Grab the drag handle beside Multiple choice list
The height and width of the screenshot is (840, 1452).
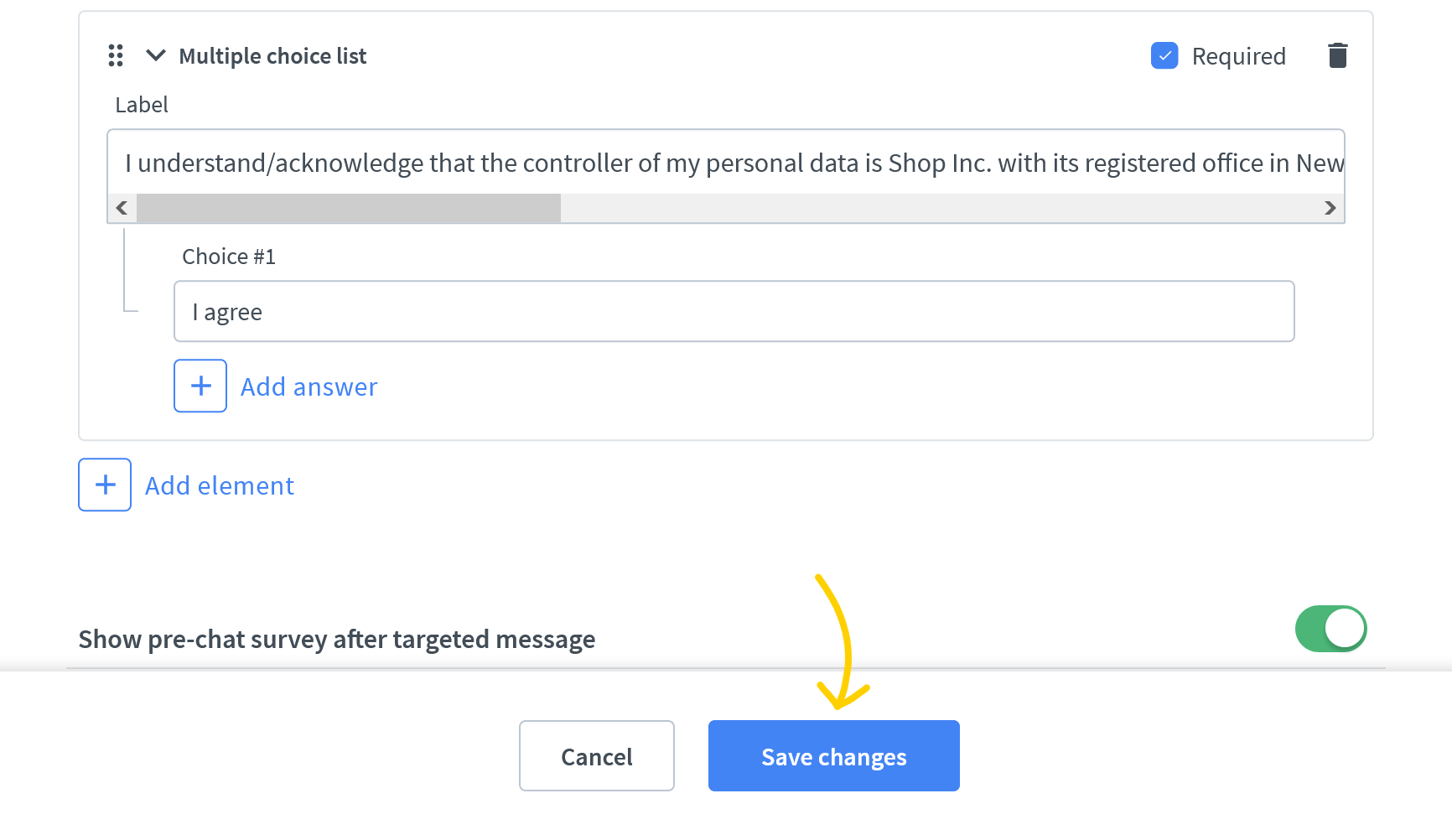pyautogui.click(x=115, y=55)
